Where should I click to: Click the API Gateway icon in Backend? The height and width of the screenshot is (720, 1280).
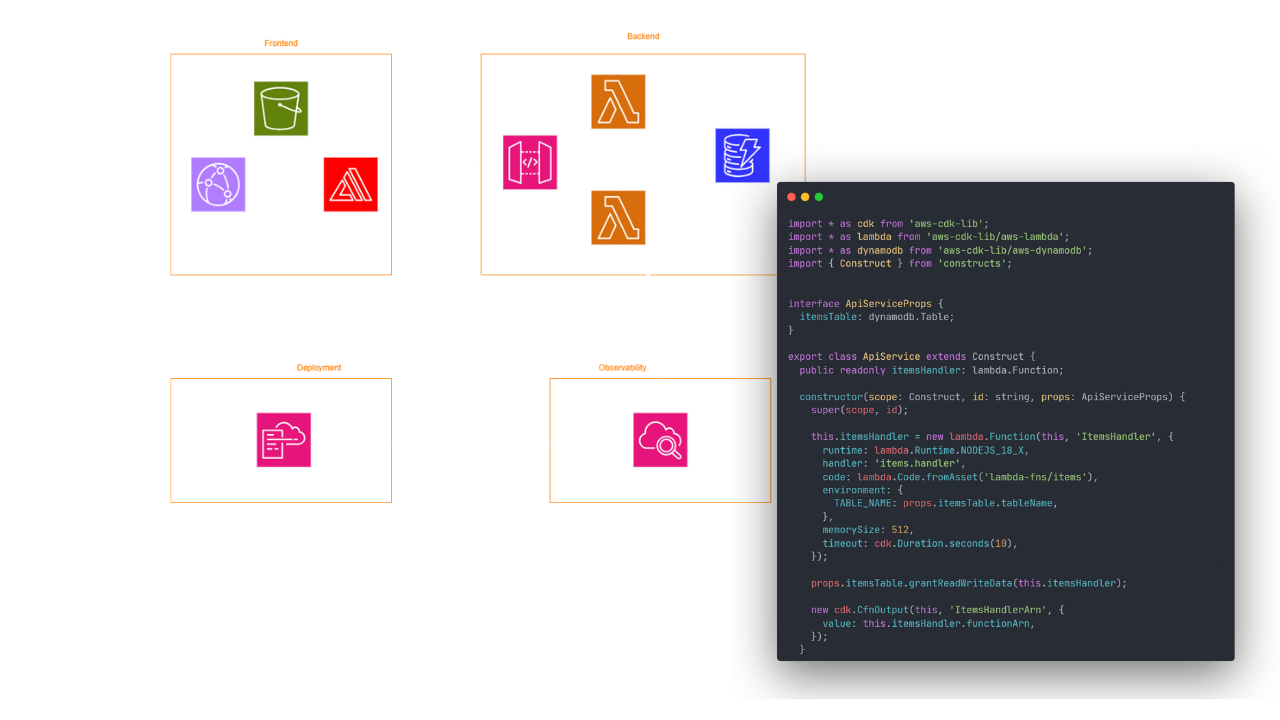point(530,162)
